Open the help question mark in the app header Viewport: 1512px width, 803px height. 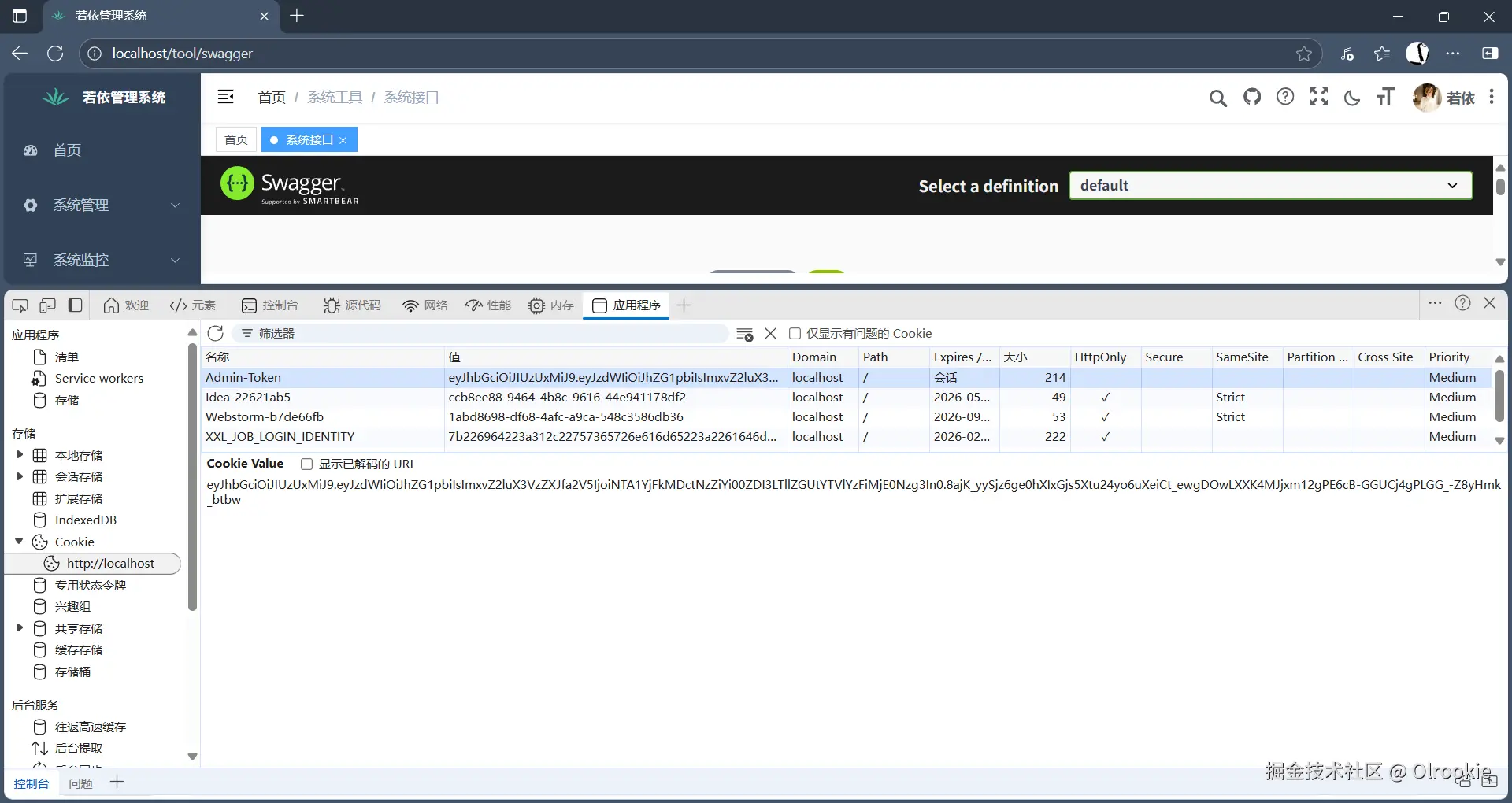tap(1285, 97)
